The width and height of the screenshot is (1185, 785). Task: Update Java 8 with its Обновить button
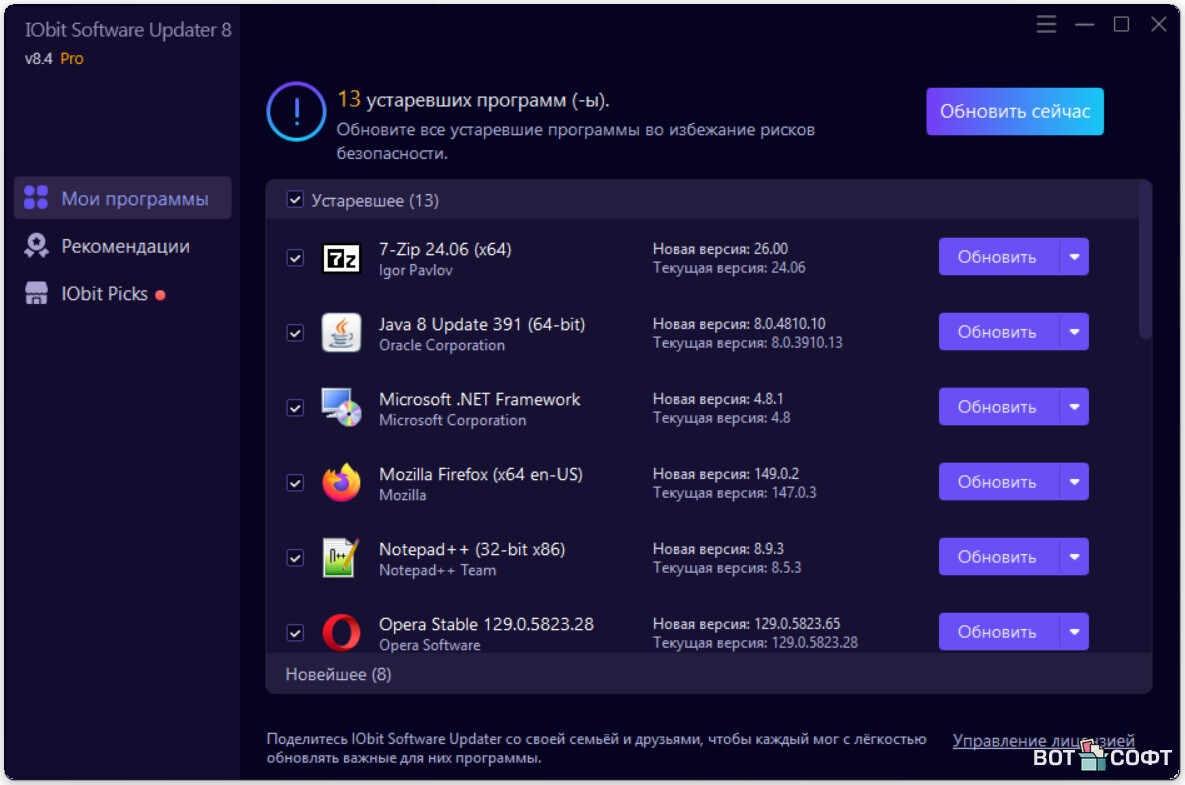pyautogui.click(x=997, y=332)
